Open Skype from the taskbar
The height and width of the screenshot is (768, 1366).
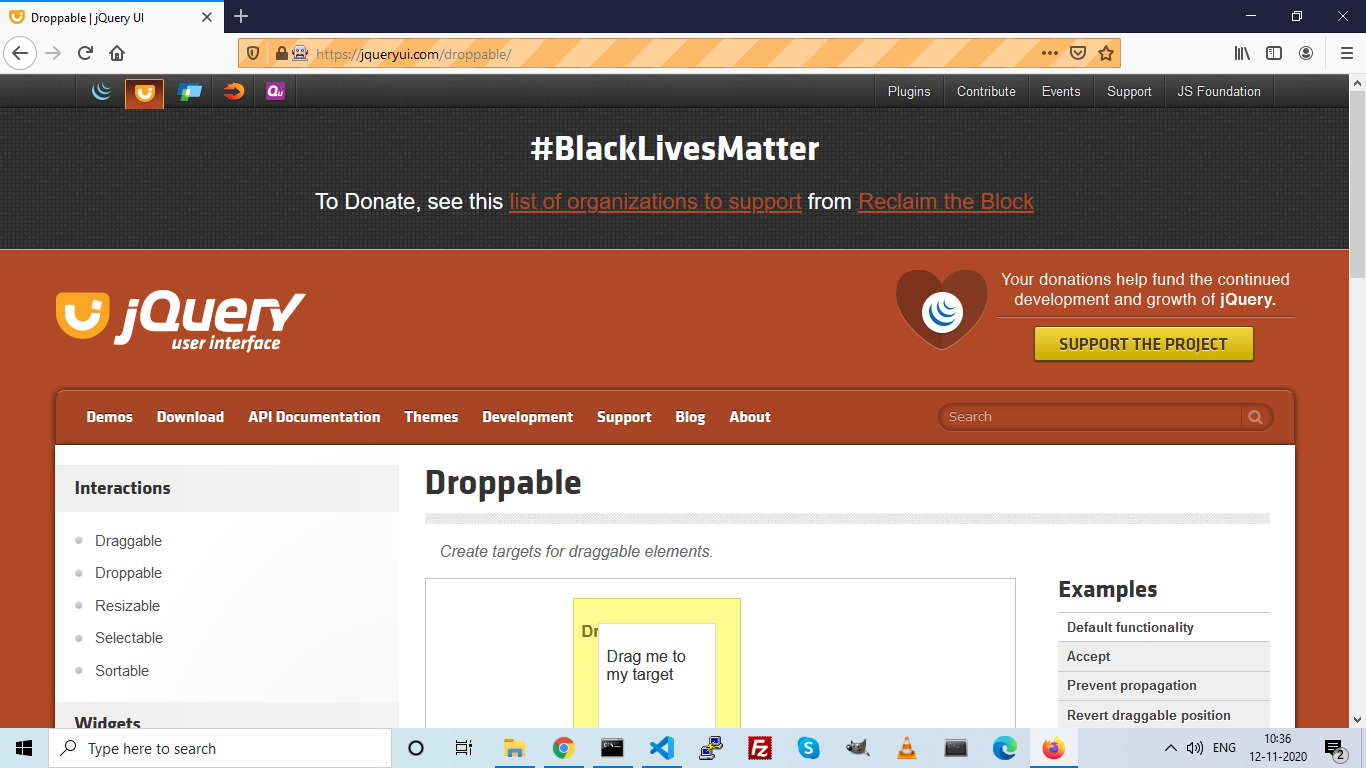[x=809, y=748]
